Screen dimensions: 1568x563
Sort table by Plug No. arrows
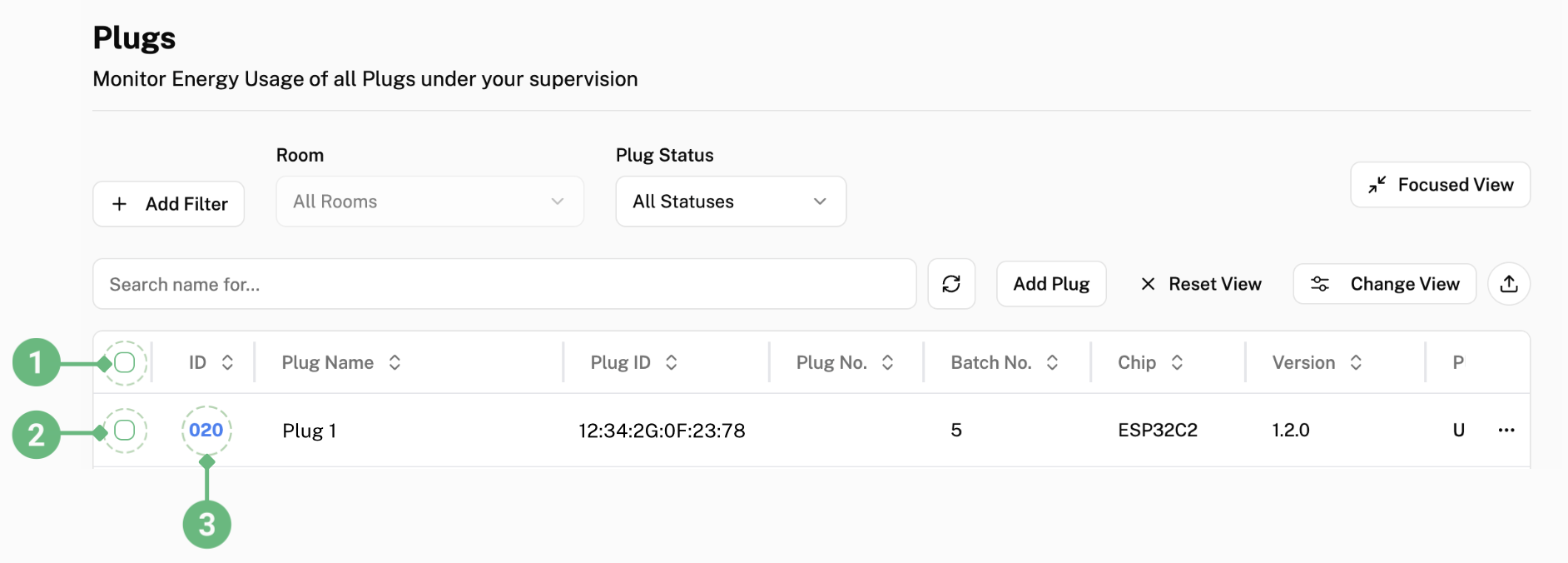click(887, 362)
